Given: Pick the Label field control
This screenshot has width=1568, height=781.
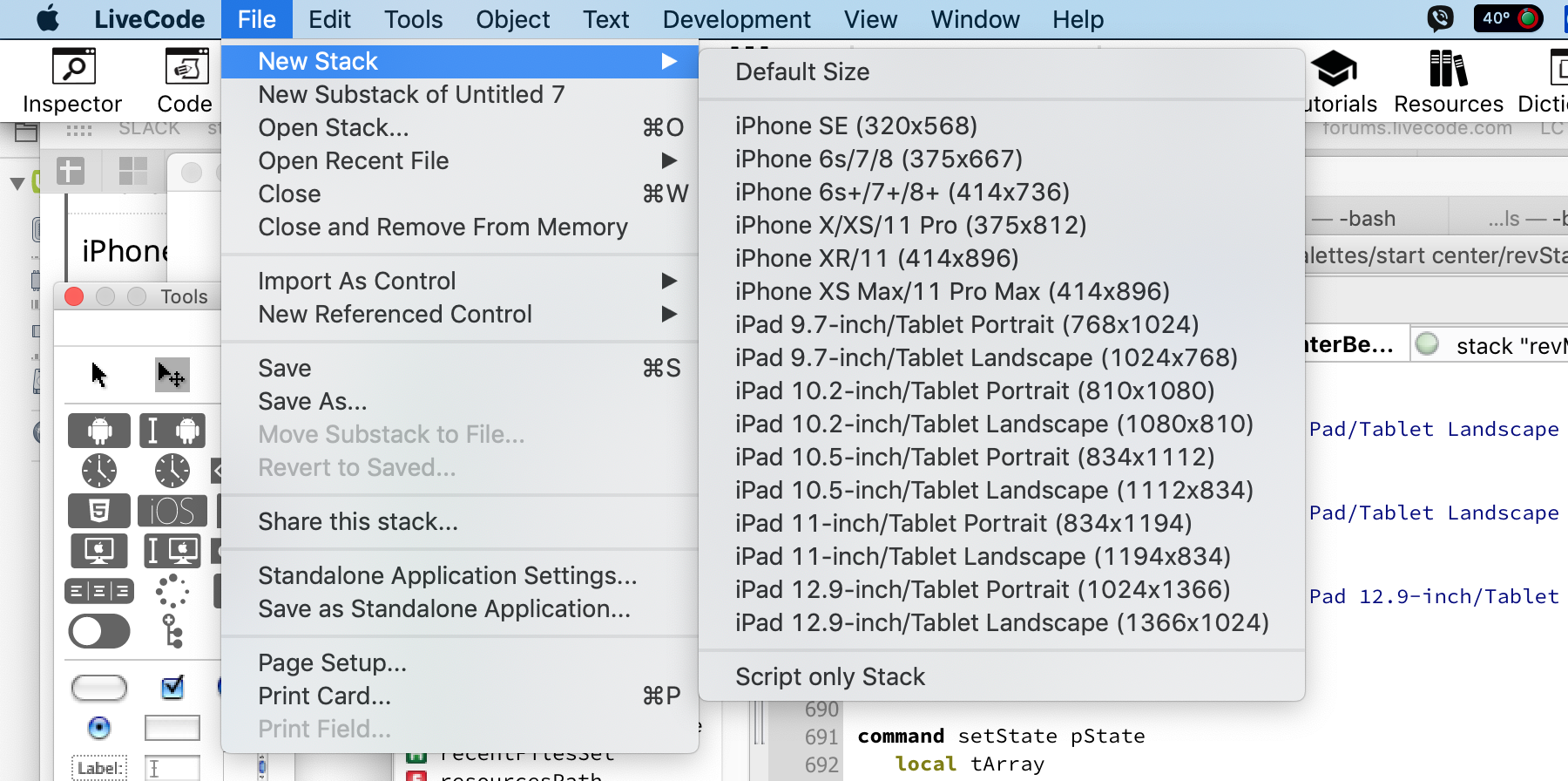Looking at the screenshot, I should (x=99, y=768).
